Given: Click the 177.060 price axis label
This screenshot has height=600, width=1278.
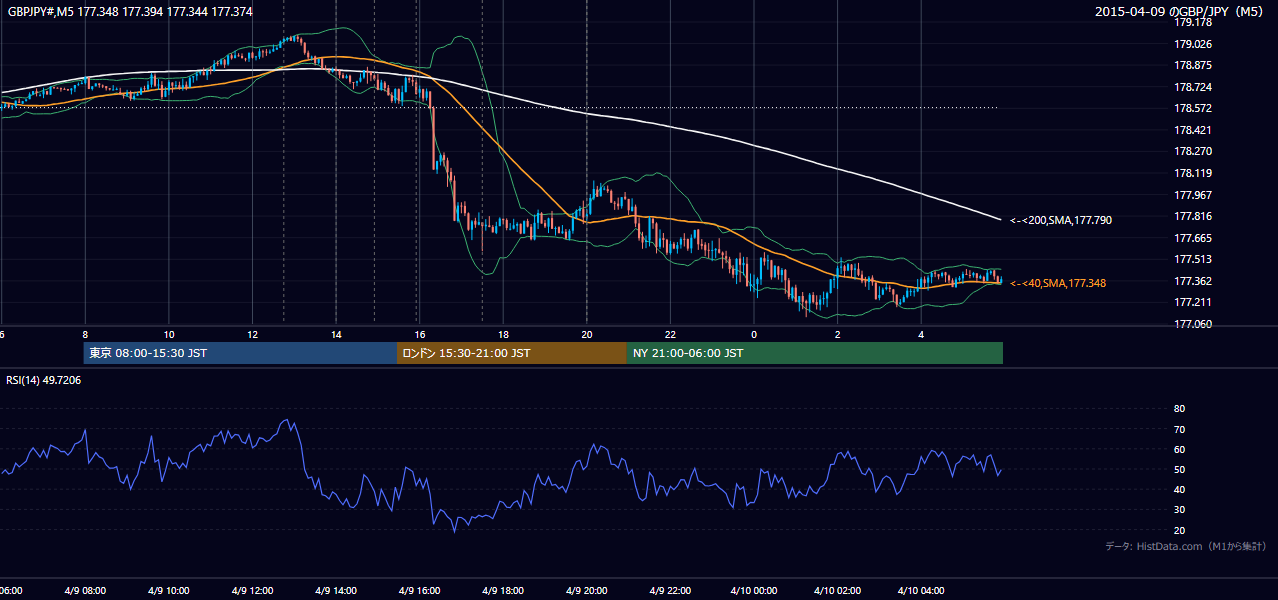Looking at the screenshot, I should [1193, 324].
